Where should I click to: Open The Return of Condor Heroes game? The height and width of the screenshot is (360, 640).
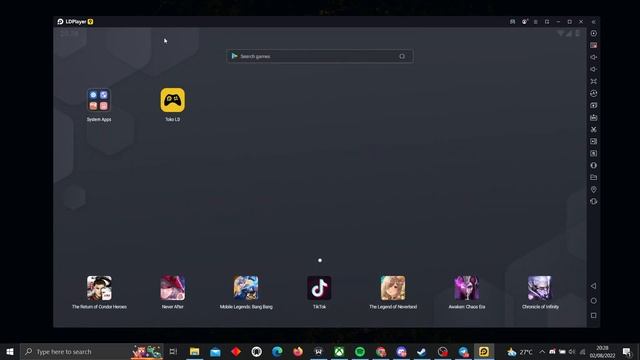(x=99, y=288)
